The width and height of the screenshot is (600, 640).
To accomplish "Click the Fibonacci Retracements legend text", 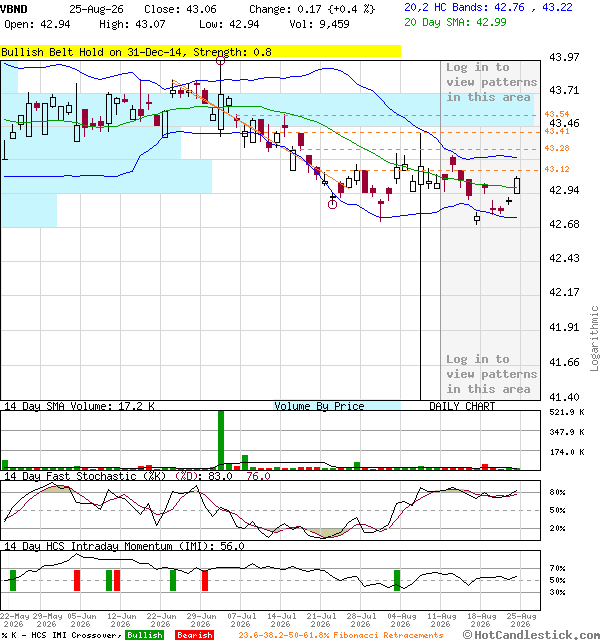I will (341, 635).
